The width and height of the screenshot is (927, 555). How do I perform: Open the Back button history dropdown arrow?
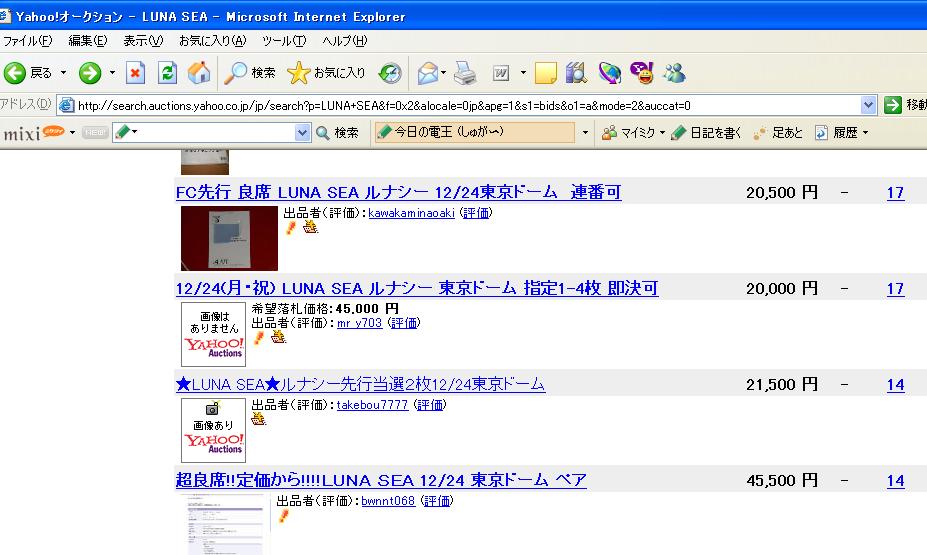click(63, 73)
